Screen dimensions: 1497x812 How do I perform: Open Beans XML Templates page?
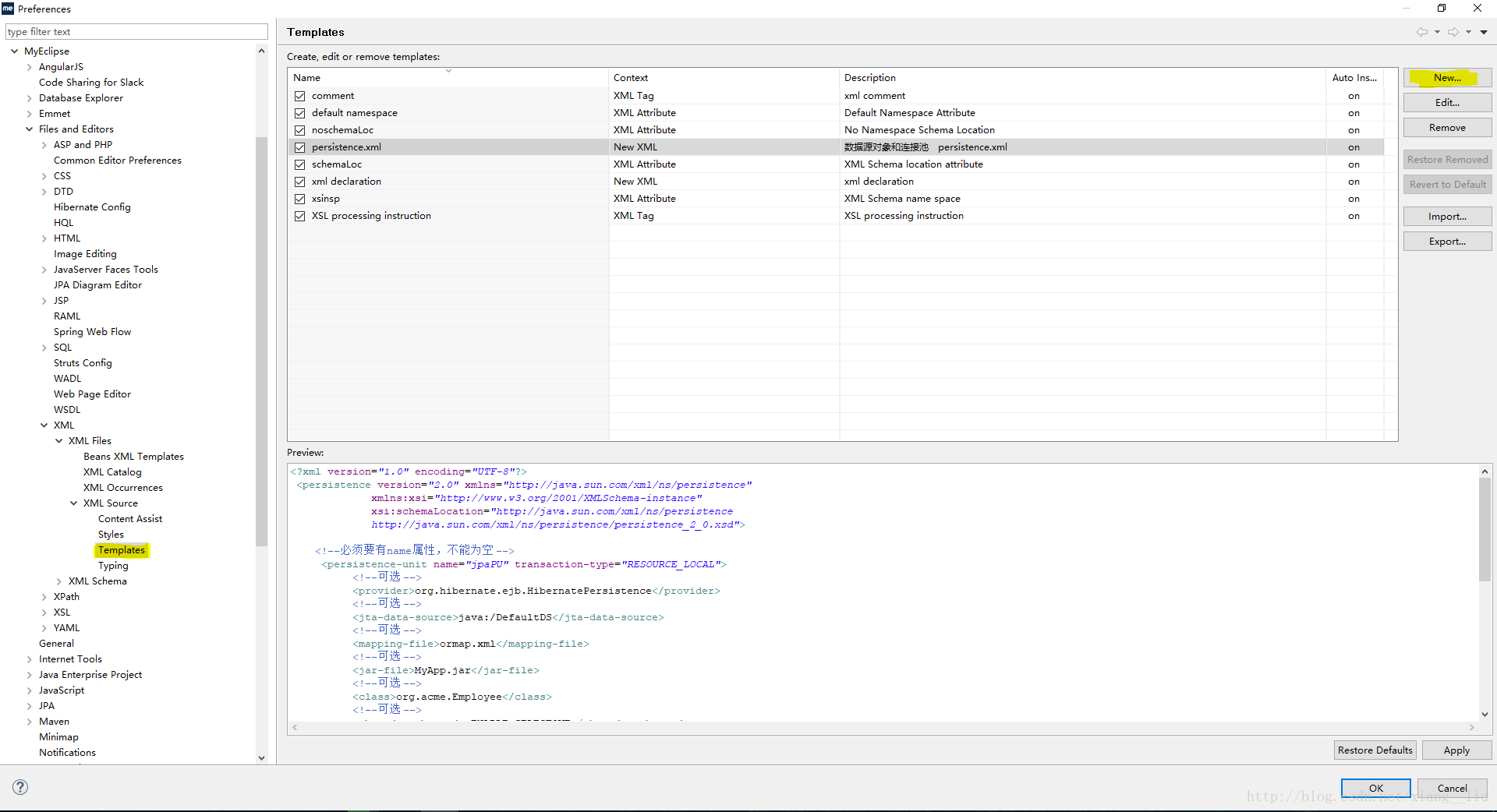[x=133, y=457]
